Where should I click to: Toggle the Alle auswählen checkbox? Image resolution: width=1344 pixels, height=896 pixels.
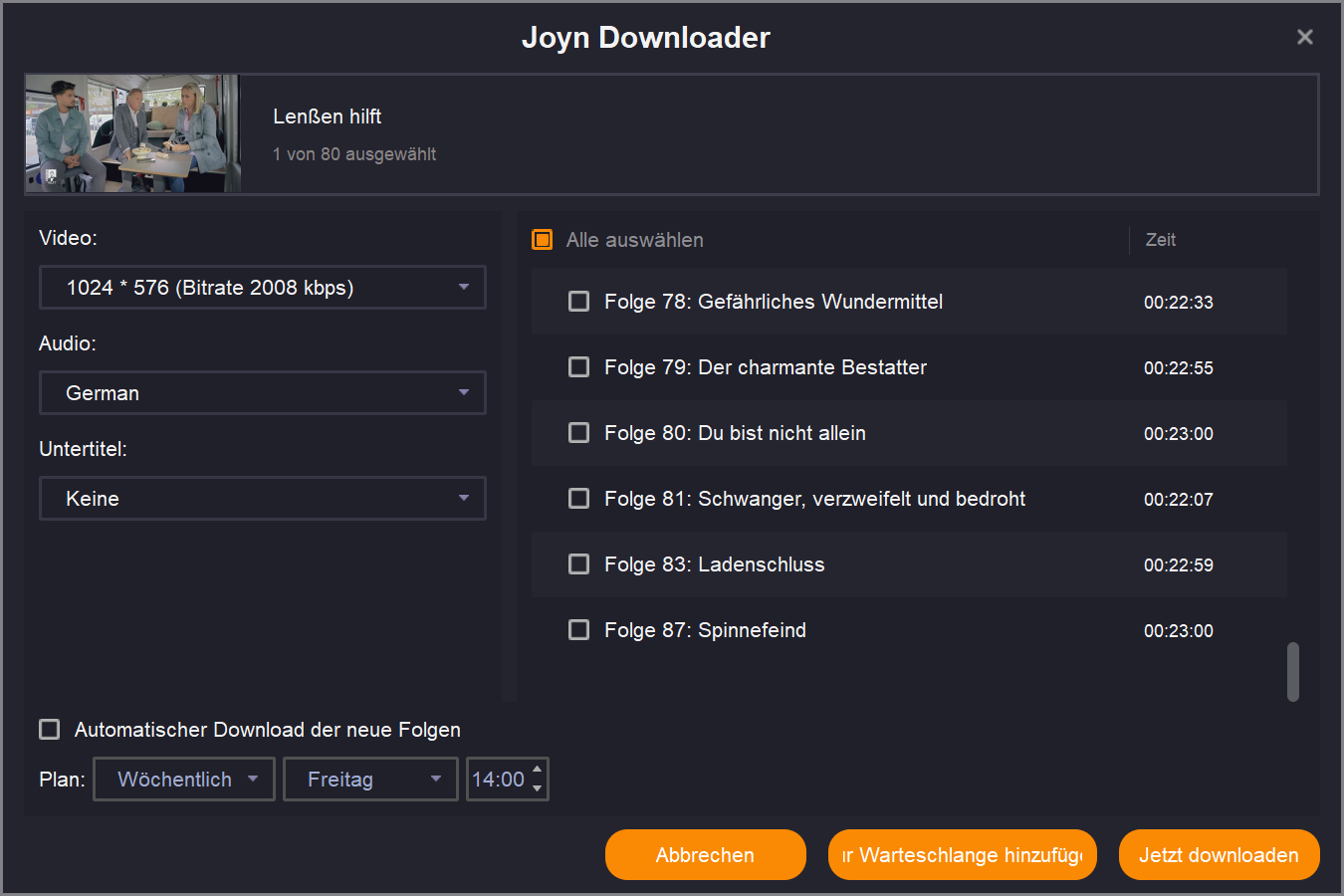click(543, 240)
